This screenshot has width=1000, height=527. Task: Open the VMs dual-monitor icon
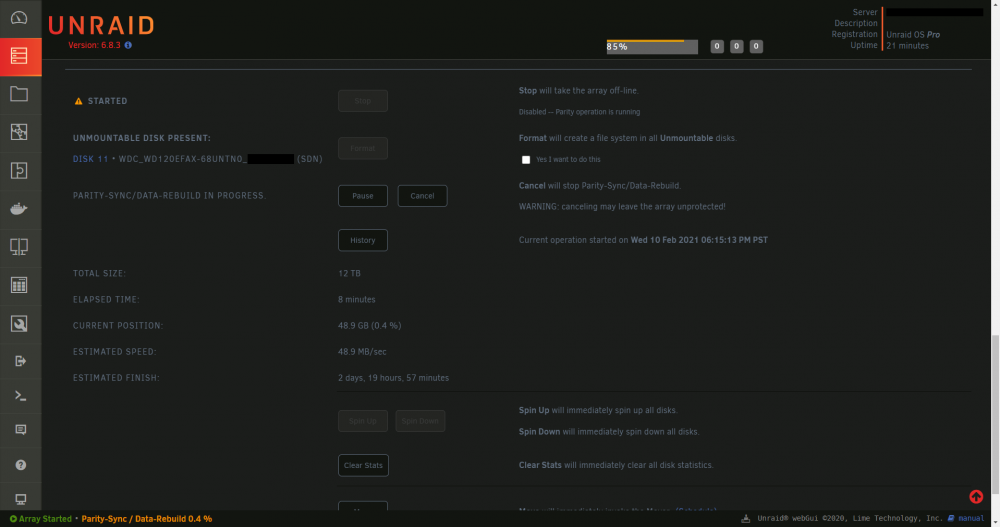tap(19, 247)
